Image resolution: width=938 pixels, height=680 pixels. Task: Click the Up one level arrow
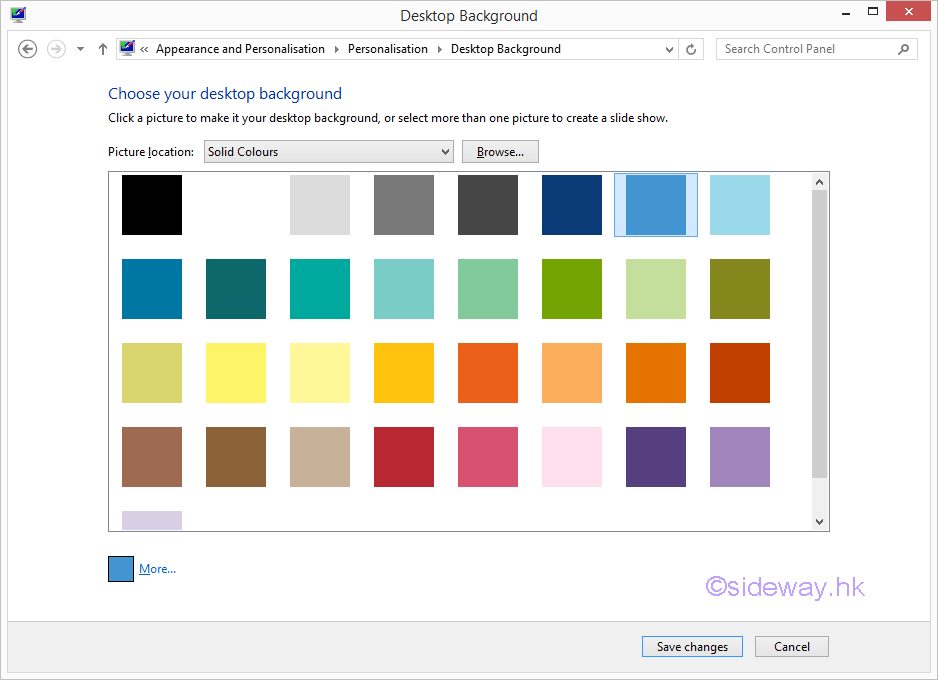[x=103, y=49]
